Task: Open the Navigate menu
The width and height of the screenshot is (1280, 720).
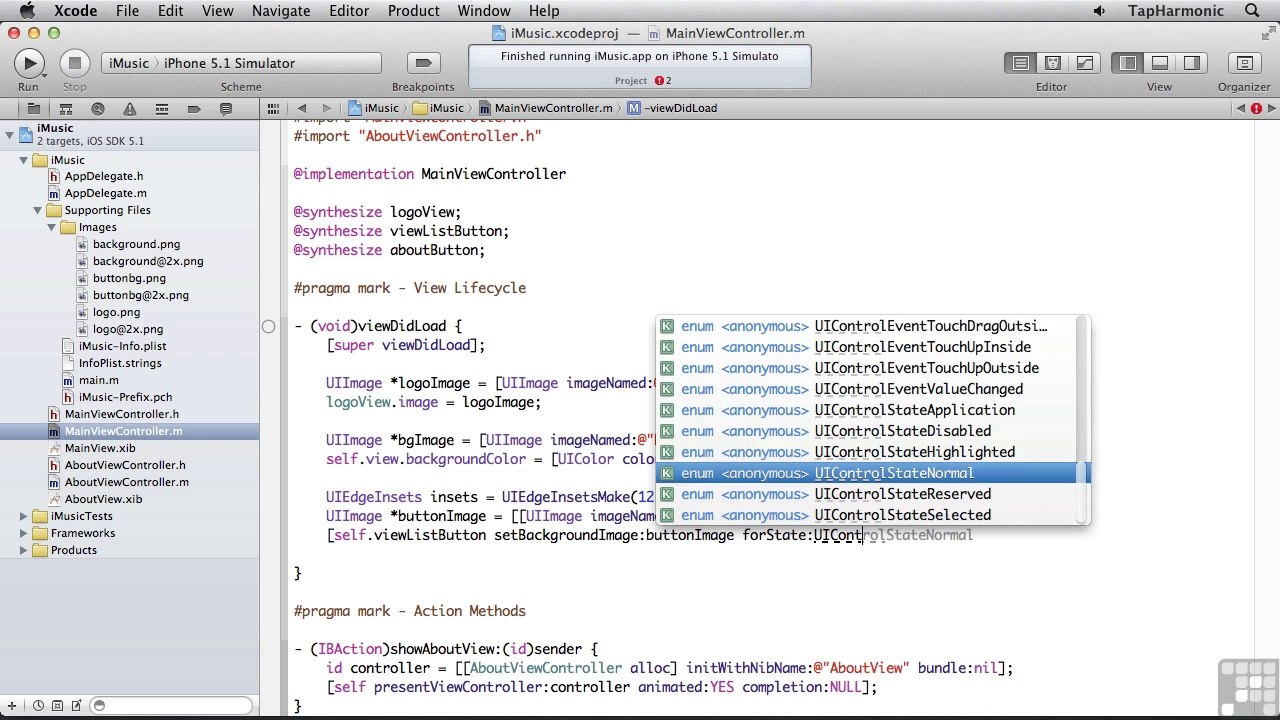Action: click(x=281, y=11)
